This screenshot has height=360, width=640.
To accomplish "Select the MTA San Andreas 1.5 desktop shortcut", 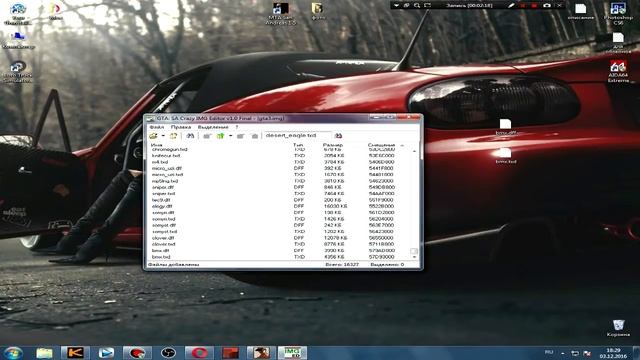I will 280,13.
